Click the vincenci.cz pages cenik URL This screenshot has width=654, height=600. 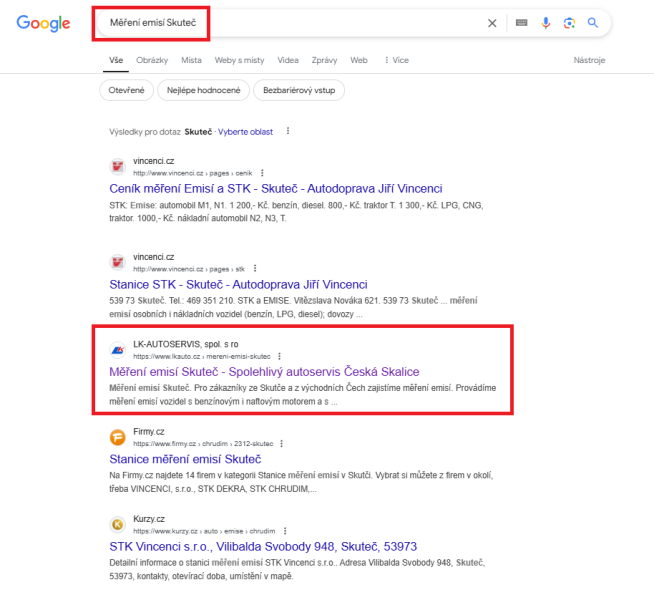[193, 173]
